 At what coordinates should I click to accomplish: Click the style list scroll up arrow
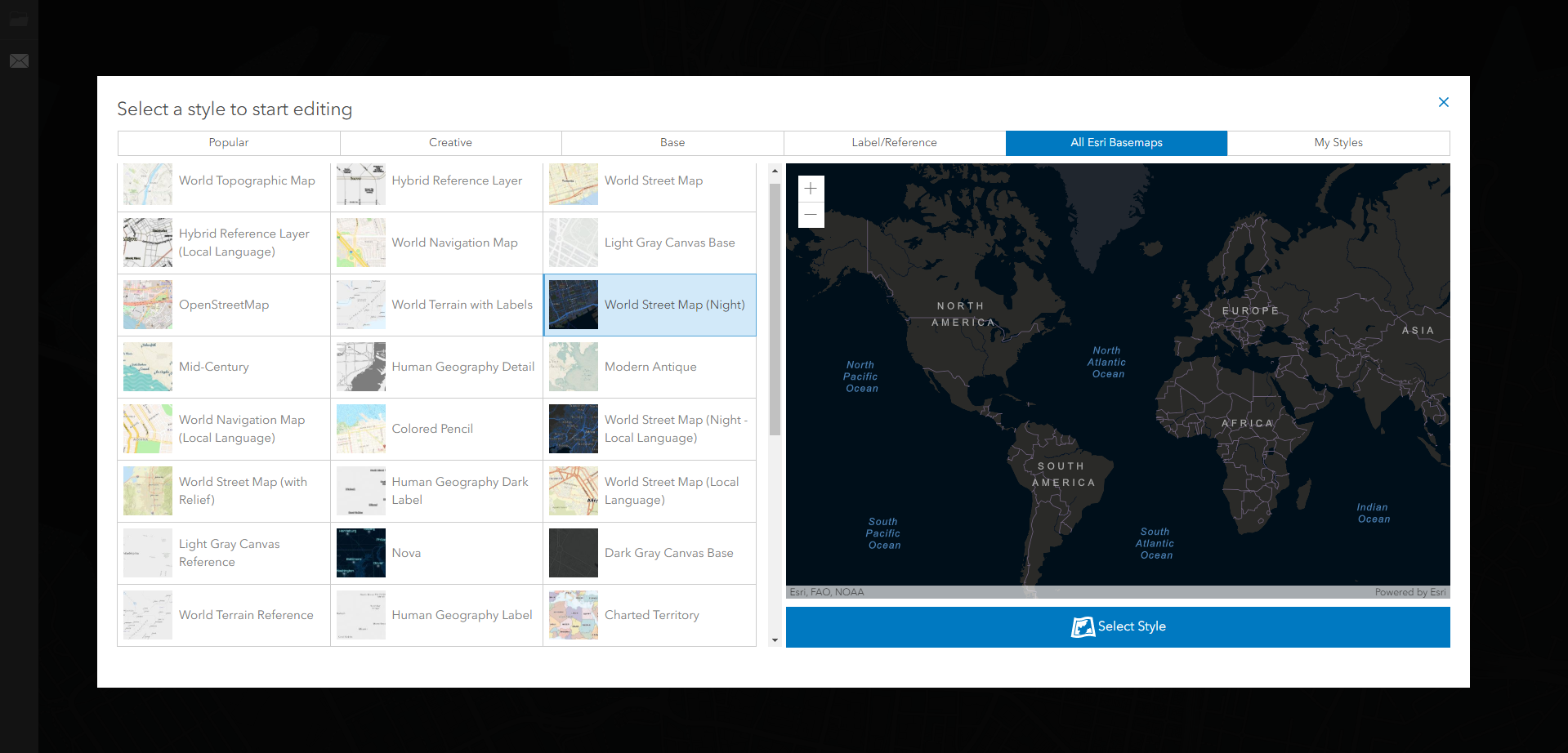point(775,172)
